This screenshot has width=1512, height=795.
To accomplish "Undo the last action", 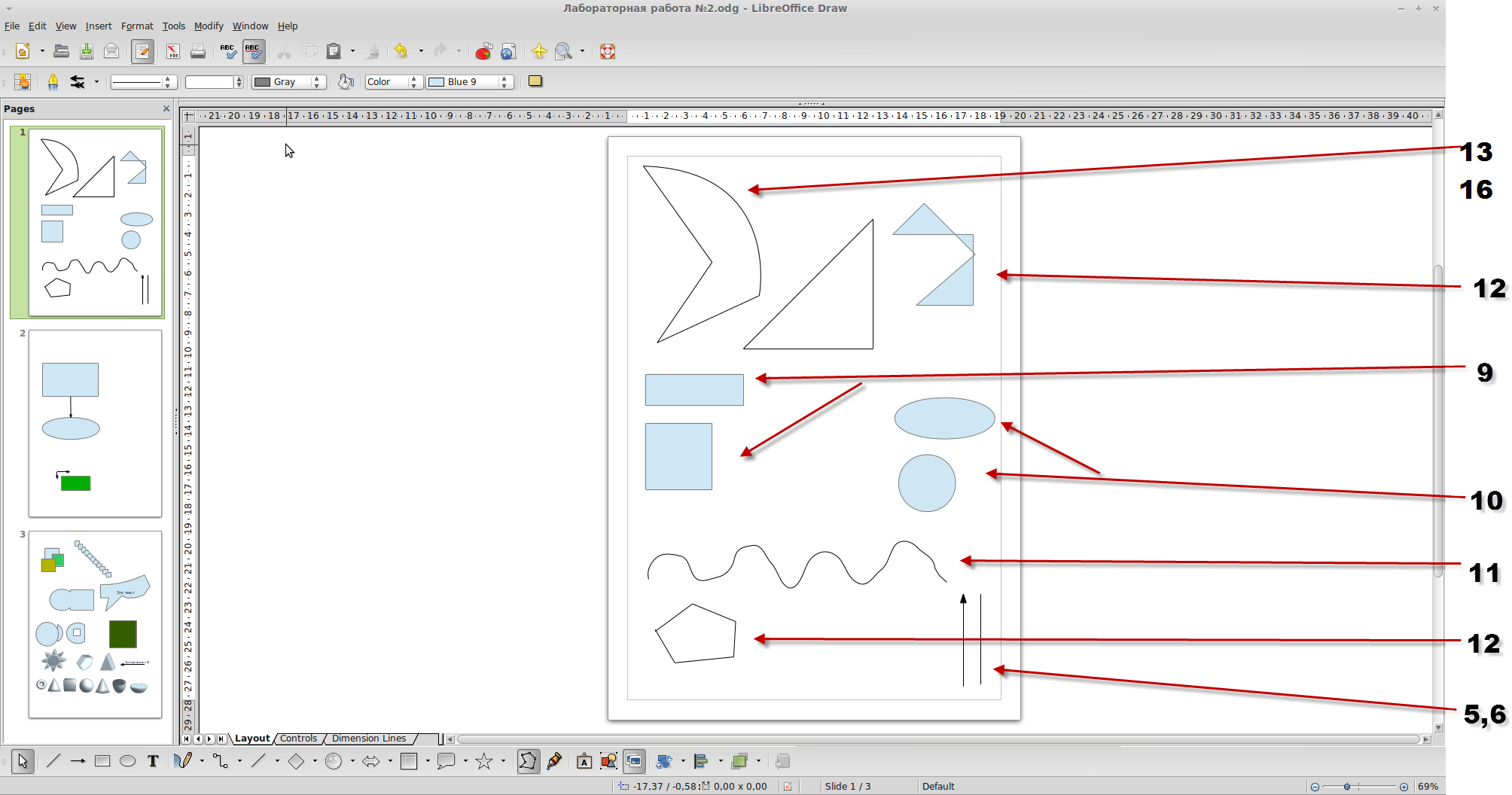I will pos(401,51).
